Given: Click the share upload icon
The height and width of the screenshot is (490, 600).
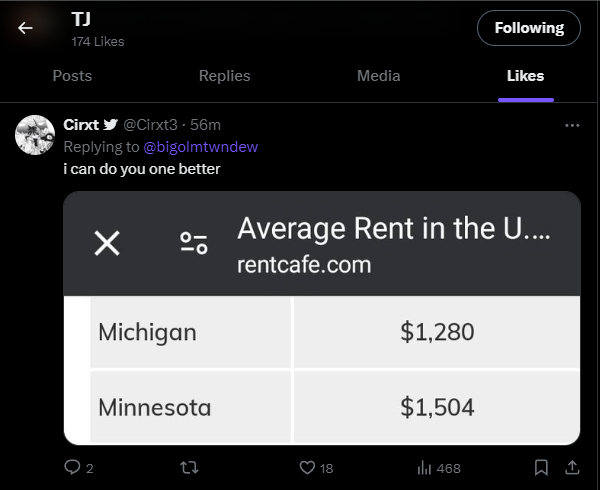Looking at the screenshot, I should tap(573, 467).
